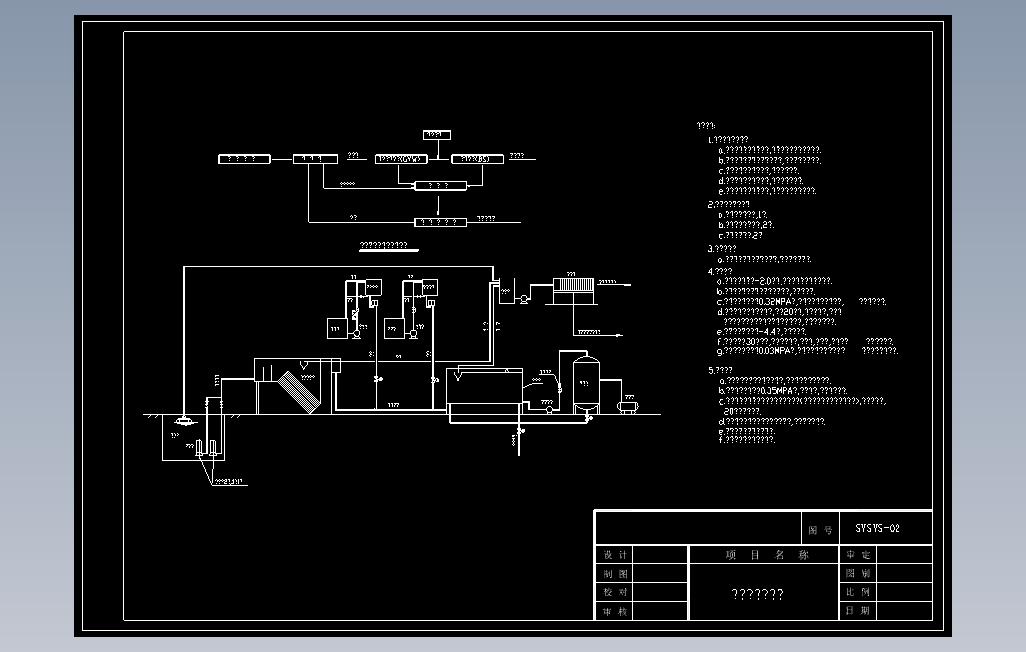Viewport: 1026px width, 652px height.
Task: Click the 比例 label in title block
Action: (858, 592)
